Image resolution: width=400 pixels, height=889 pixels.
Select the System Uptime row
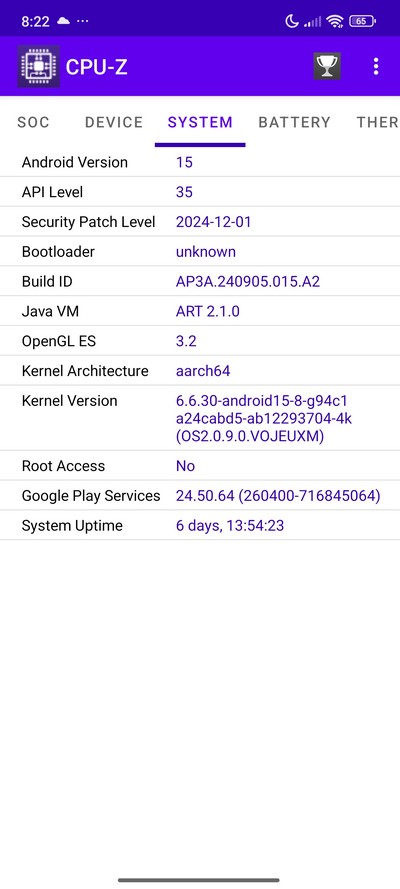point(200,526)
